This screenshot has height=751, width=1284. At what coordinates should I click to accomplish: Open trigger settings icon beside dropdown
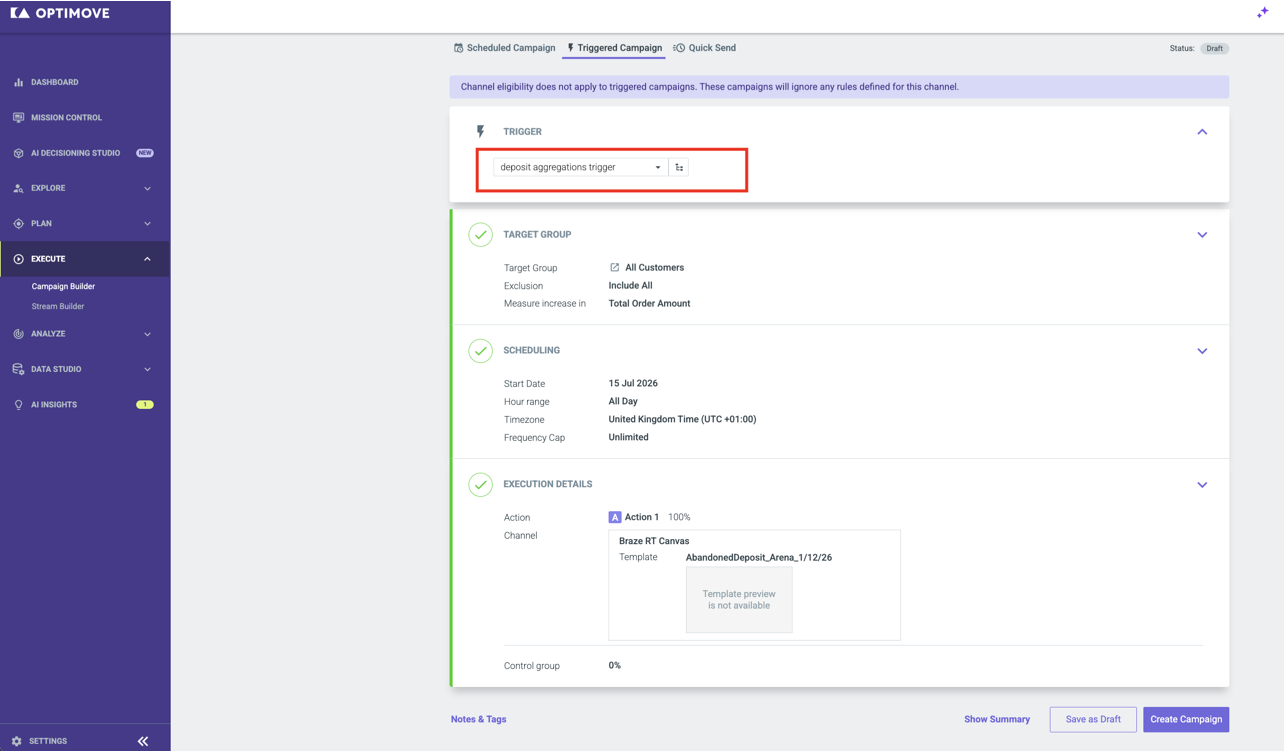(679, 167)
